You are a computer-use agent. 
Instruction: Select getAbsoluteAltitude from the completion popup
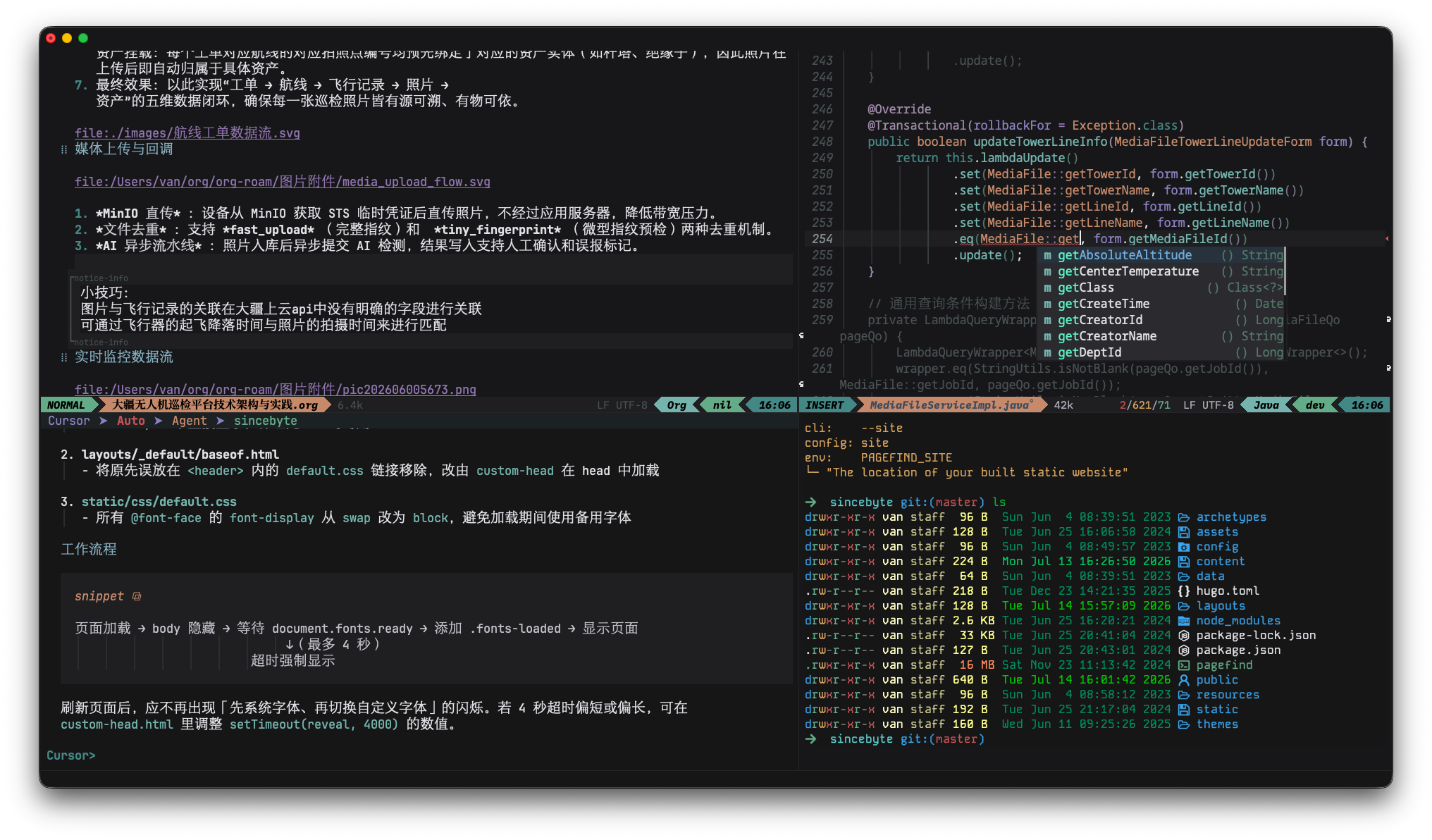(1162, 255)
